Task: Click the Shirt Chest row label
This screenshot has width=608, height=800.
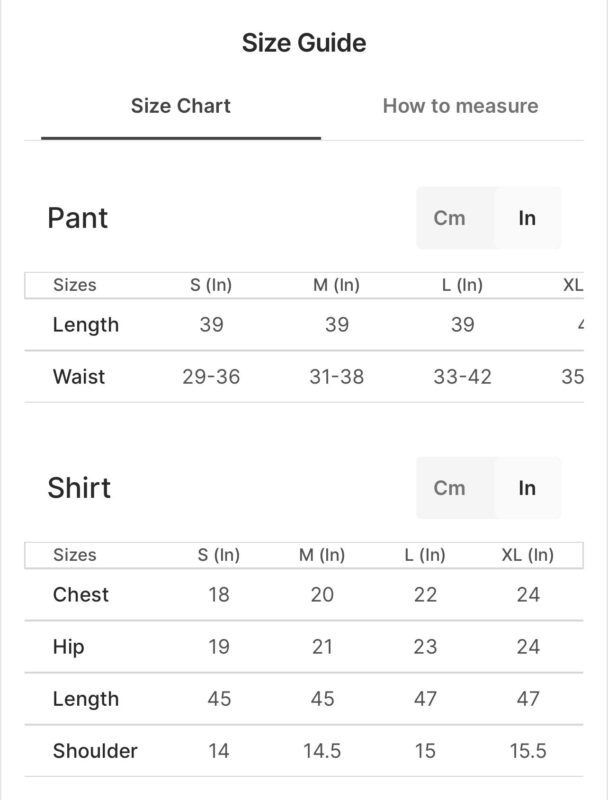Action: [x=81, y=595]
